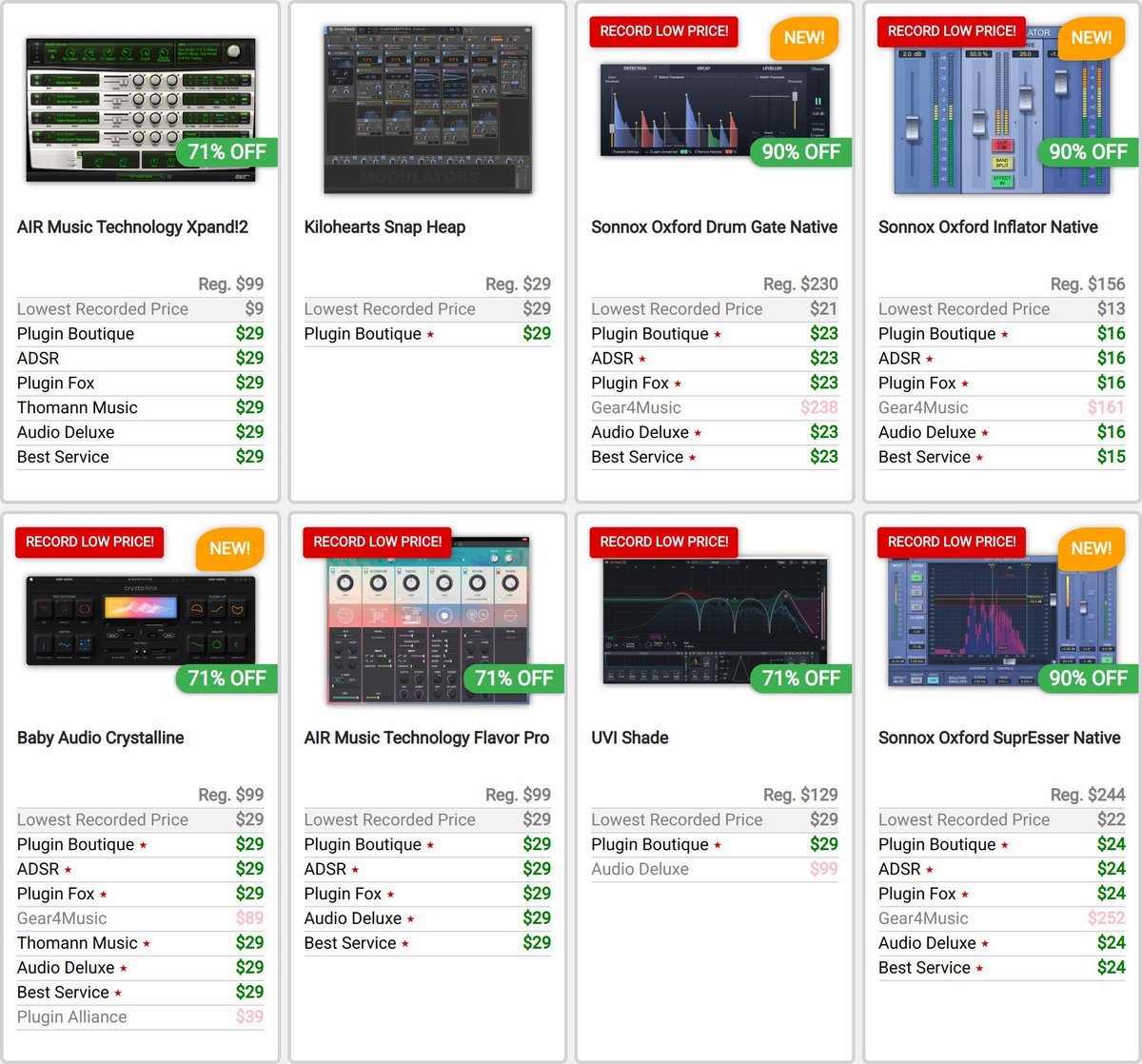The image size is (1142, 1064).
Task: Open the AIR Music Technology Xpand!2 thumbnail
Action: click(141, 109)
